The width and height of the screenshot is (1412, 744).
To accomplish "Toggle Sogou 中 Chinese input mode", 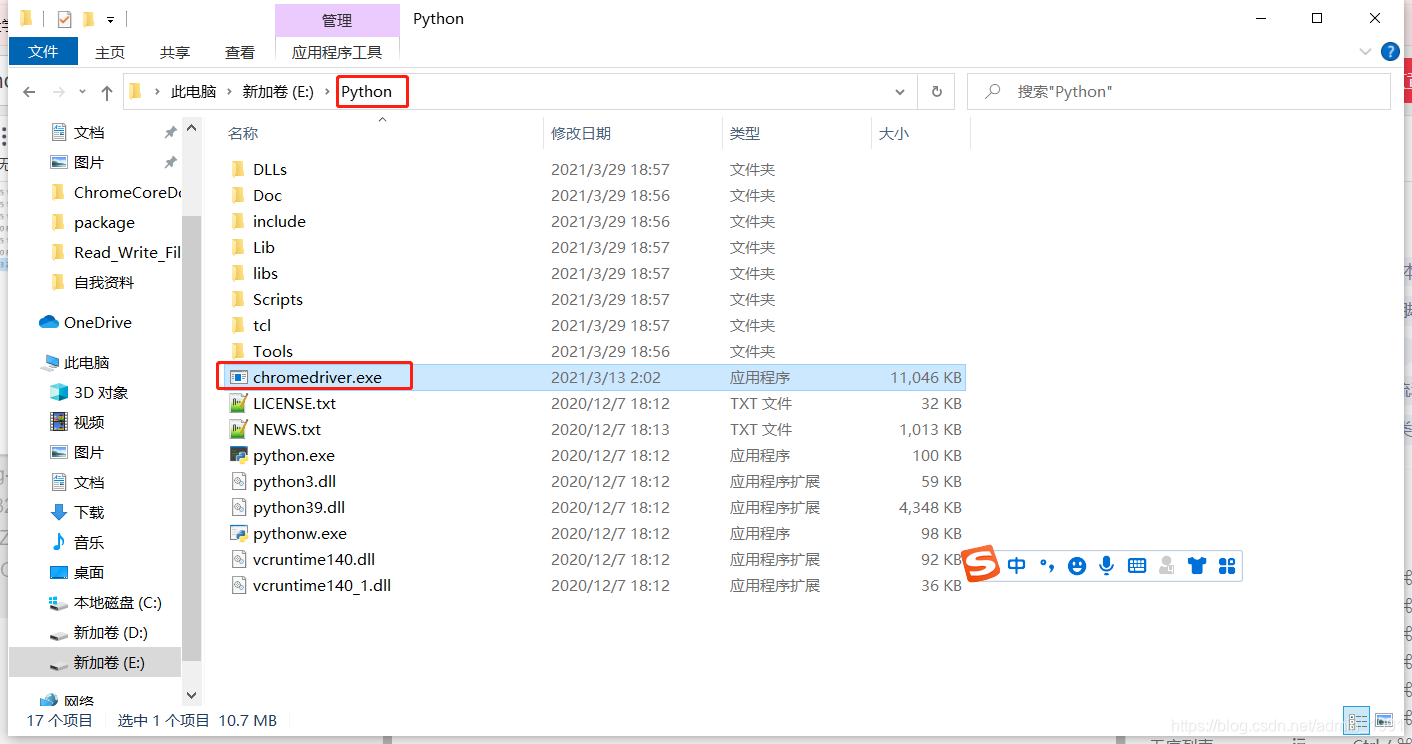I will pyautogui.click(x=1017, y=566).
